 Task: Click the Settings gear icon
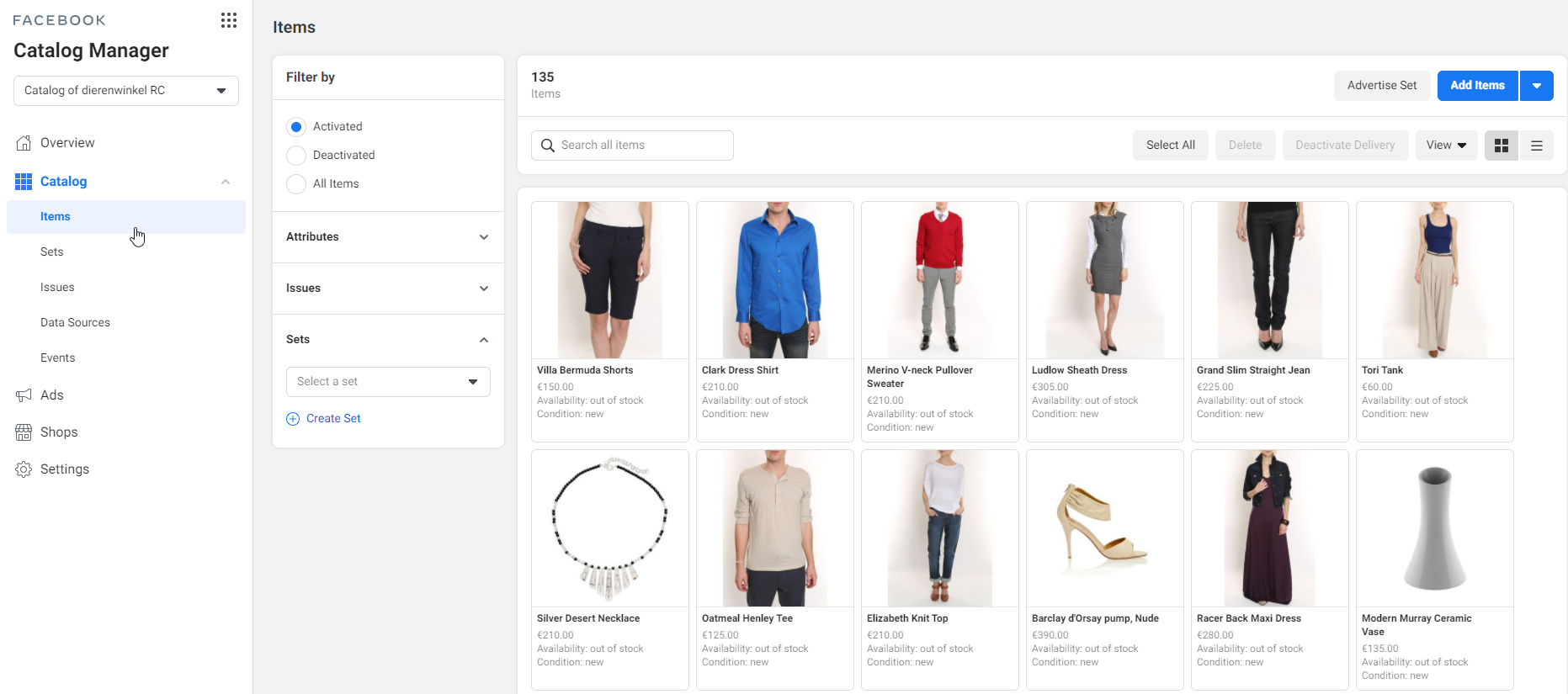click(24, 469)
